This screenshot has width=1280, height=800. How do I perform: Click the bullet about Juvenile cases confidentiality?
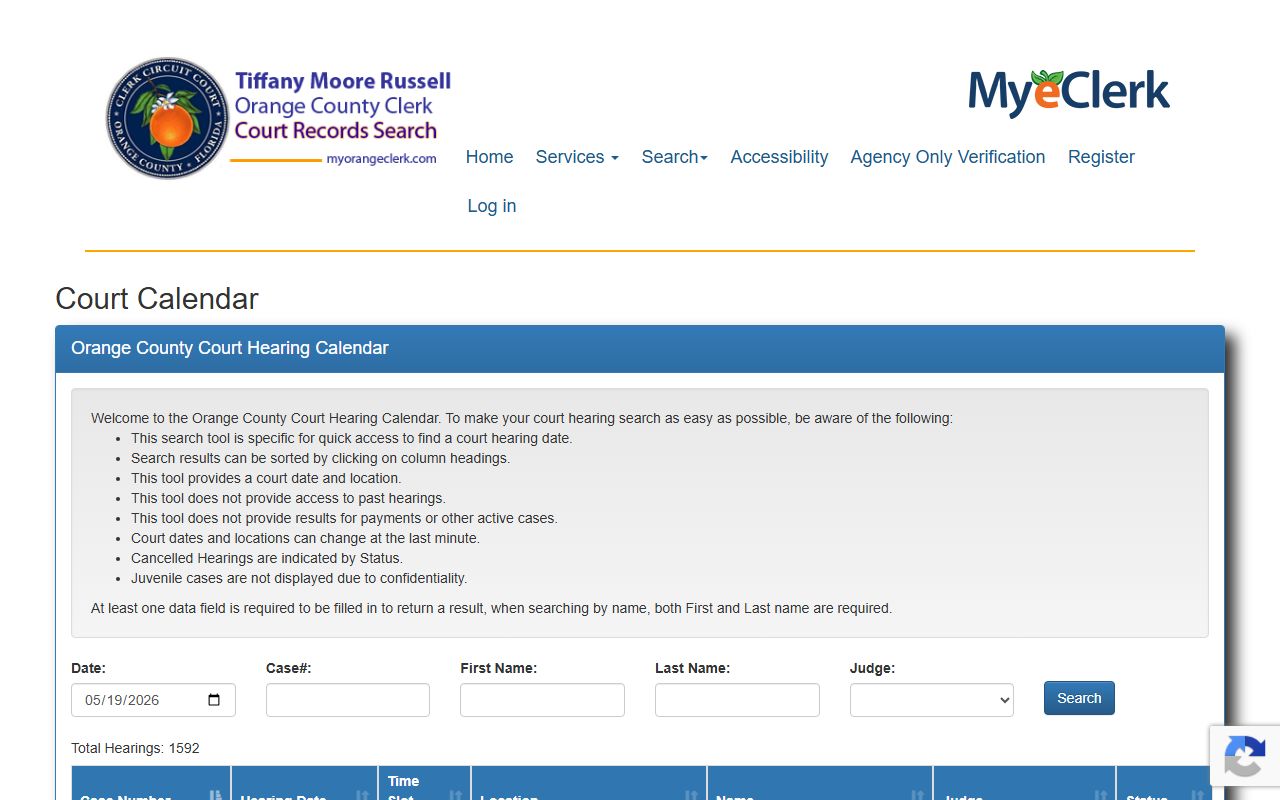tap(299, 578)
